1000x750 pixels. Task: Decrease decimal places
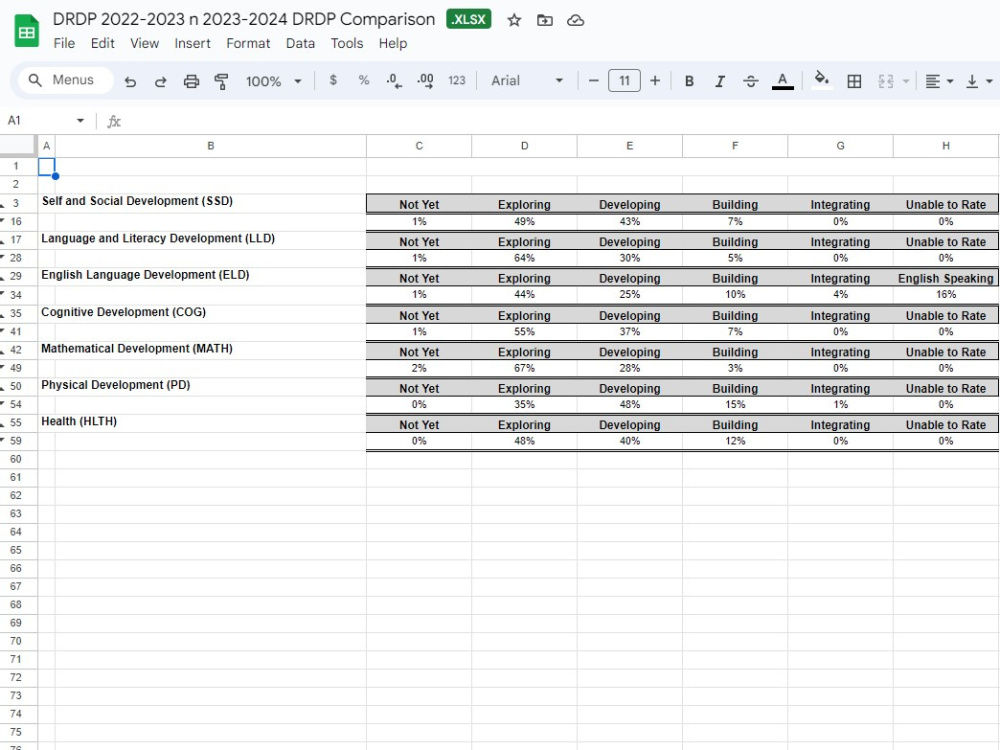394,81
